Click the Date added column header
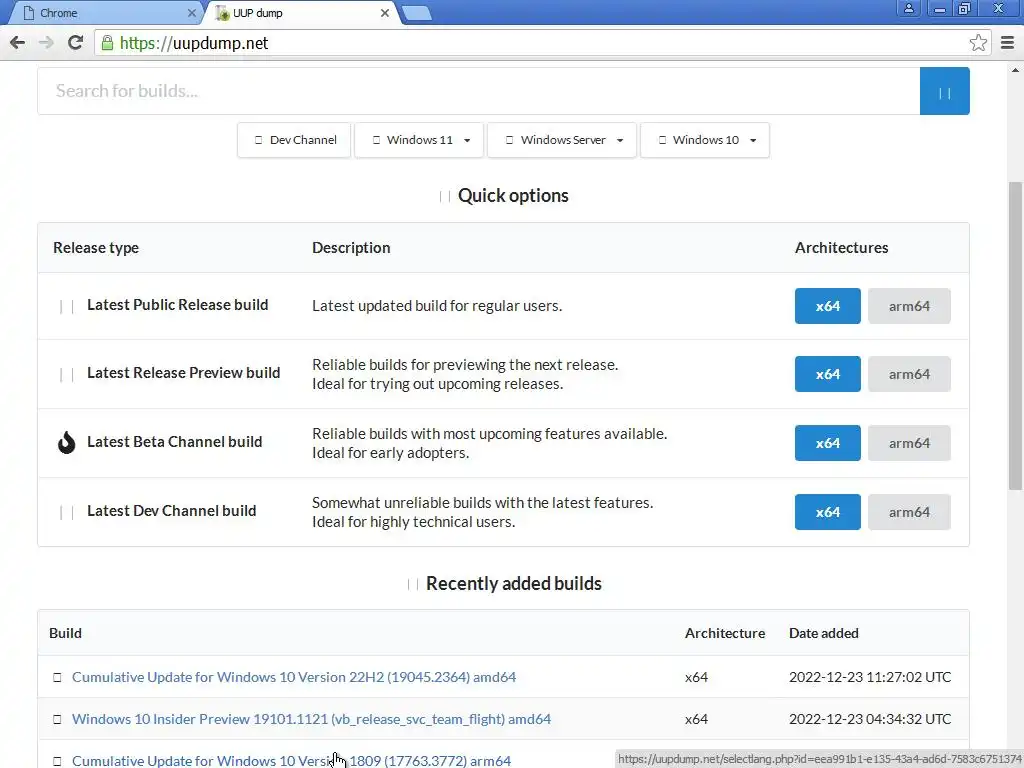 coord(824,633)
